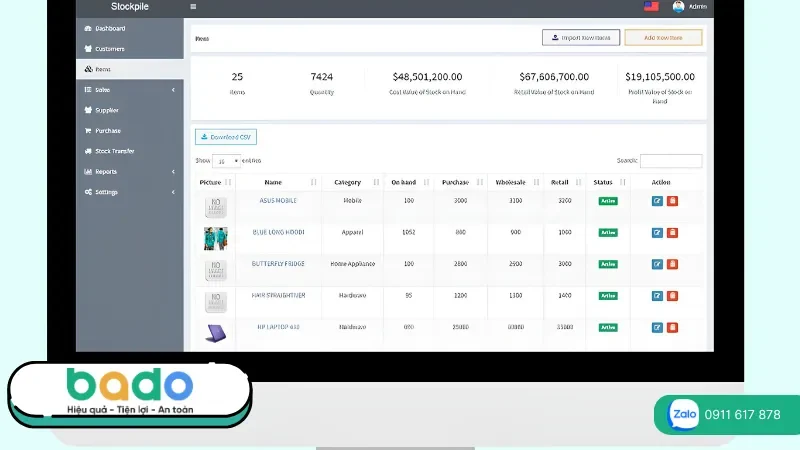Image resolution: width=800 pixels, height=450 pixels.
Task: Open the ASUS MOBILE item link
Action: click(278, 201)
